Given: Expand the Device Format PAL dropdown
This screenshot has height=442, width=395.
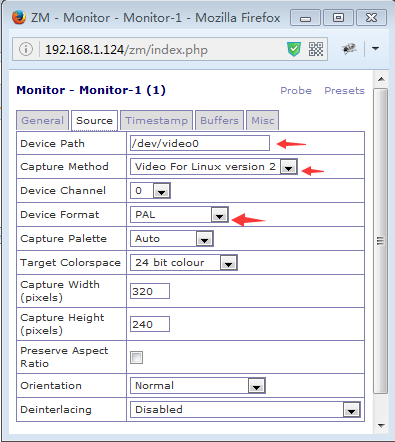Looking at the screenshot, I should pyautogui.click(x=179, y=215).
